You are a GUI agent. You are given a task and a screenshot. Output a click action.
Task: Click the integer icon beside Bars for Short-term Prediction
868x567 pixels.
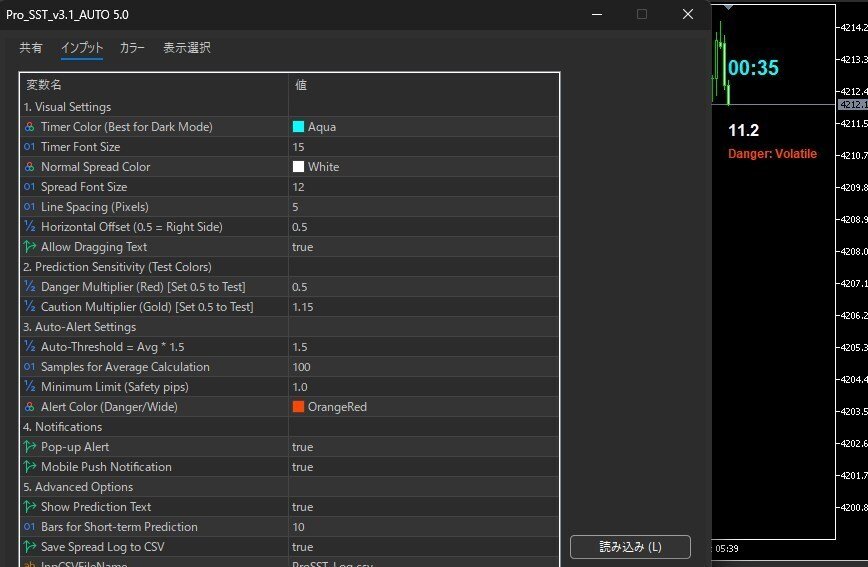click(x=29, y=527)
